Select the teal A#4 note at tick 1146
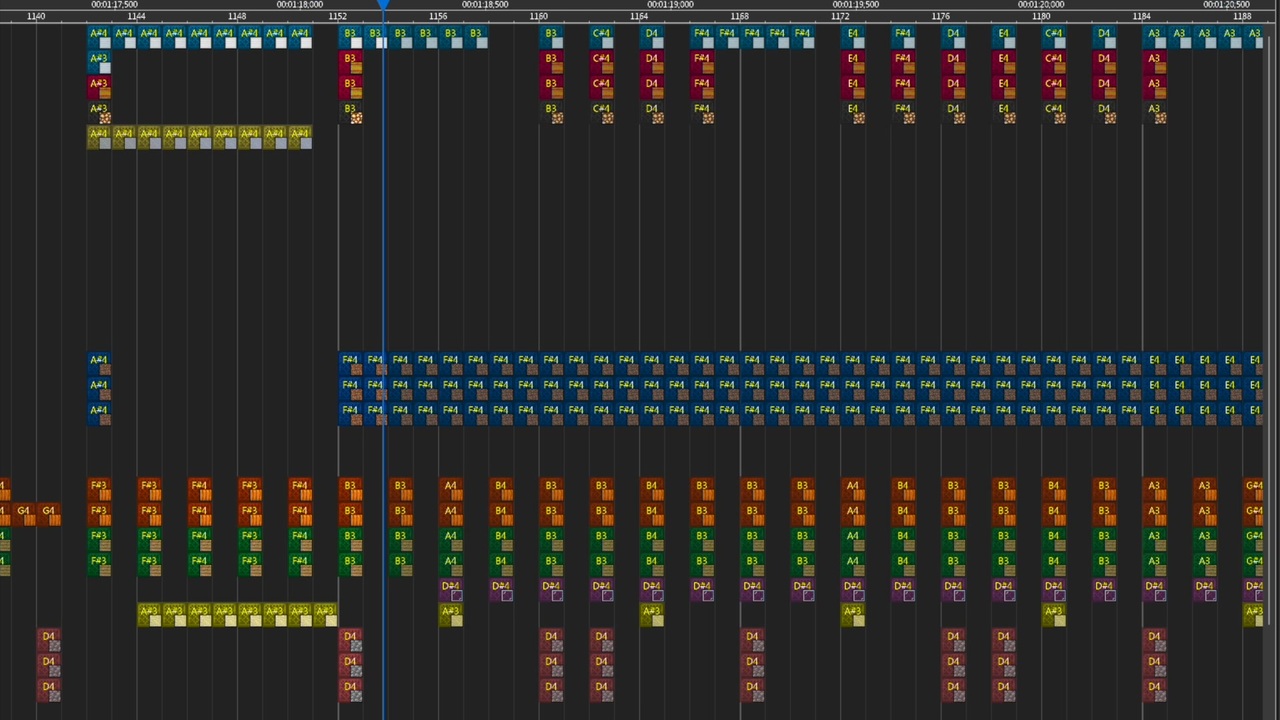 200,38
